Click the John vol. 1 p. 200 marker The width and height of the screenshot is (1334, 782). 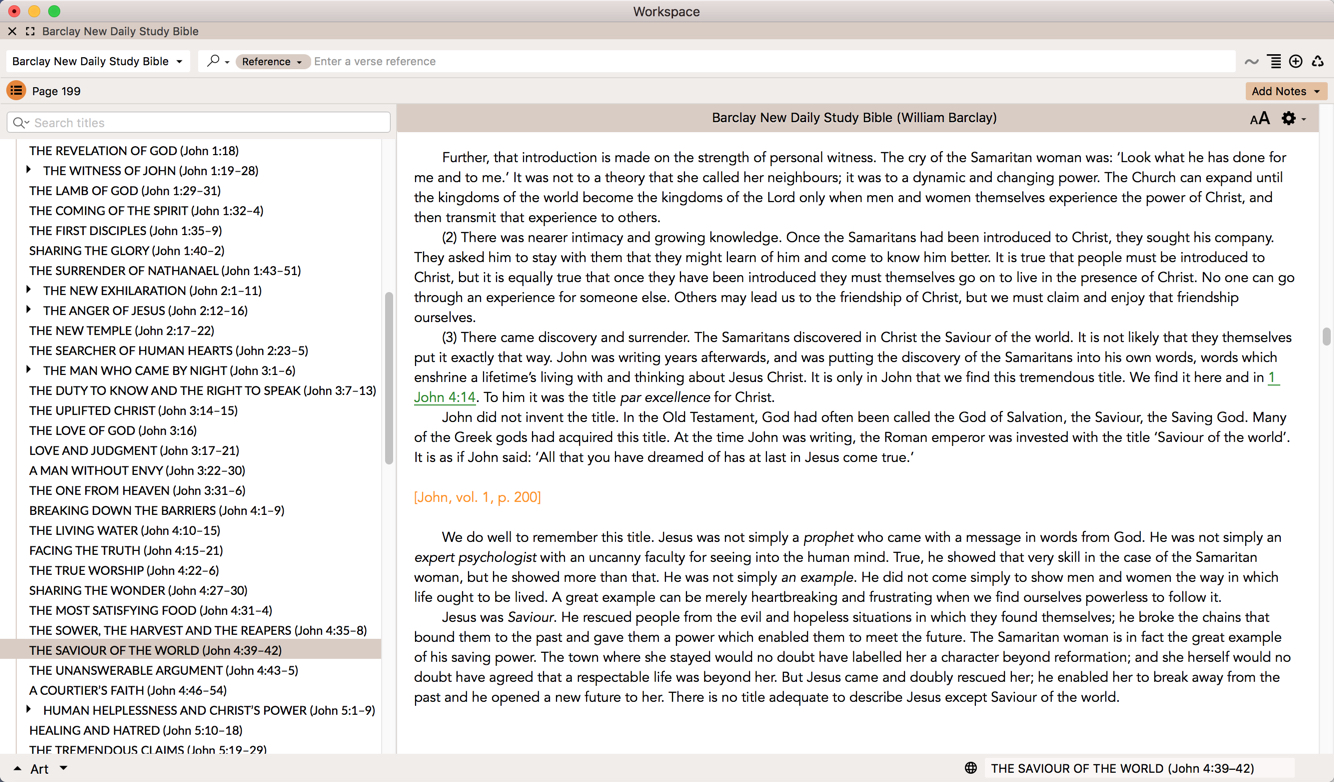(477, 497)
